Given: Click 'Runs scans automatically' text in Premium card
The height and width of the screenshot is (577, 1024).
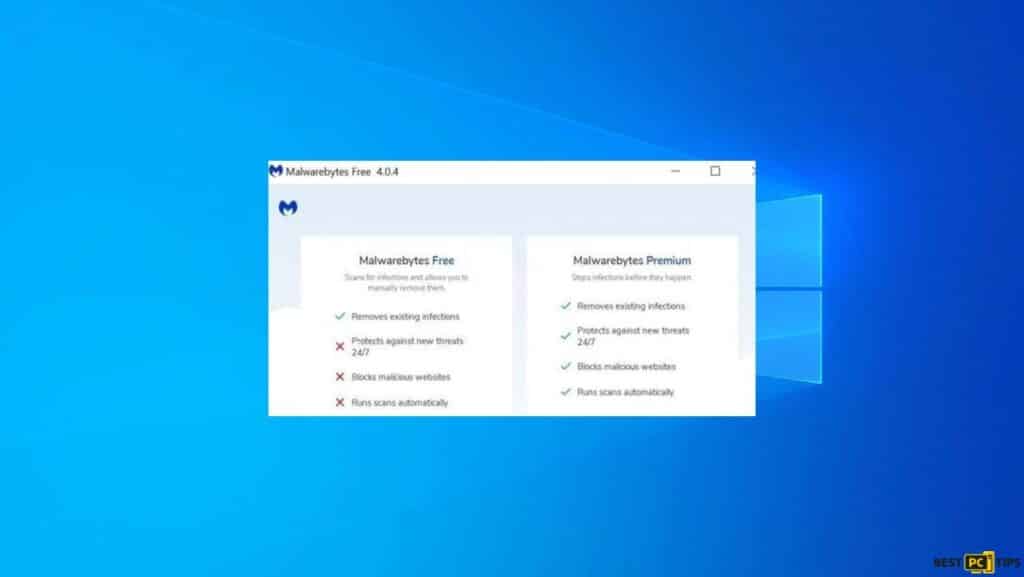Looking at the screenshot, I should click(x=625, y=392).
